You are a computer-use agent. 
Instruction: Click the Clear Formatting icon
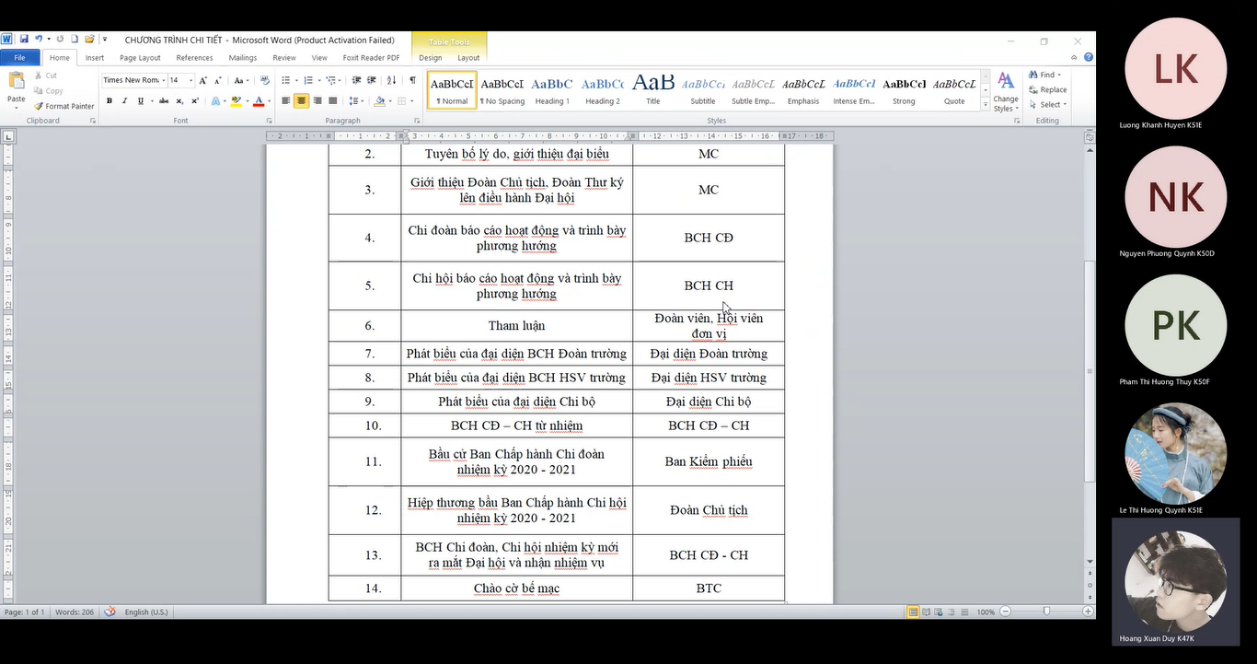pyautogui.click(x=265, y=80)
